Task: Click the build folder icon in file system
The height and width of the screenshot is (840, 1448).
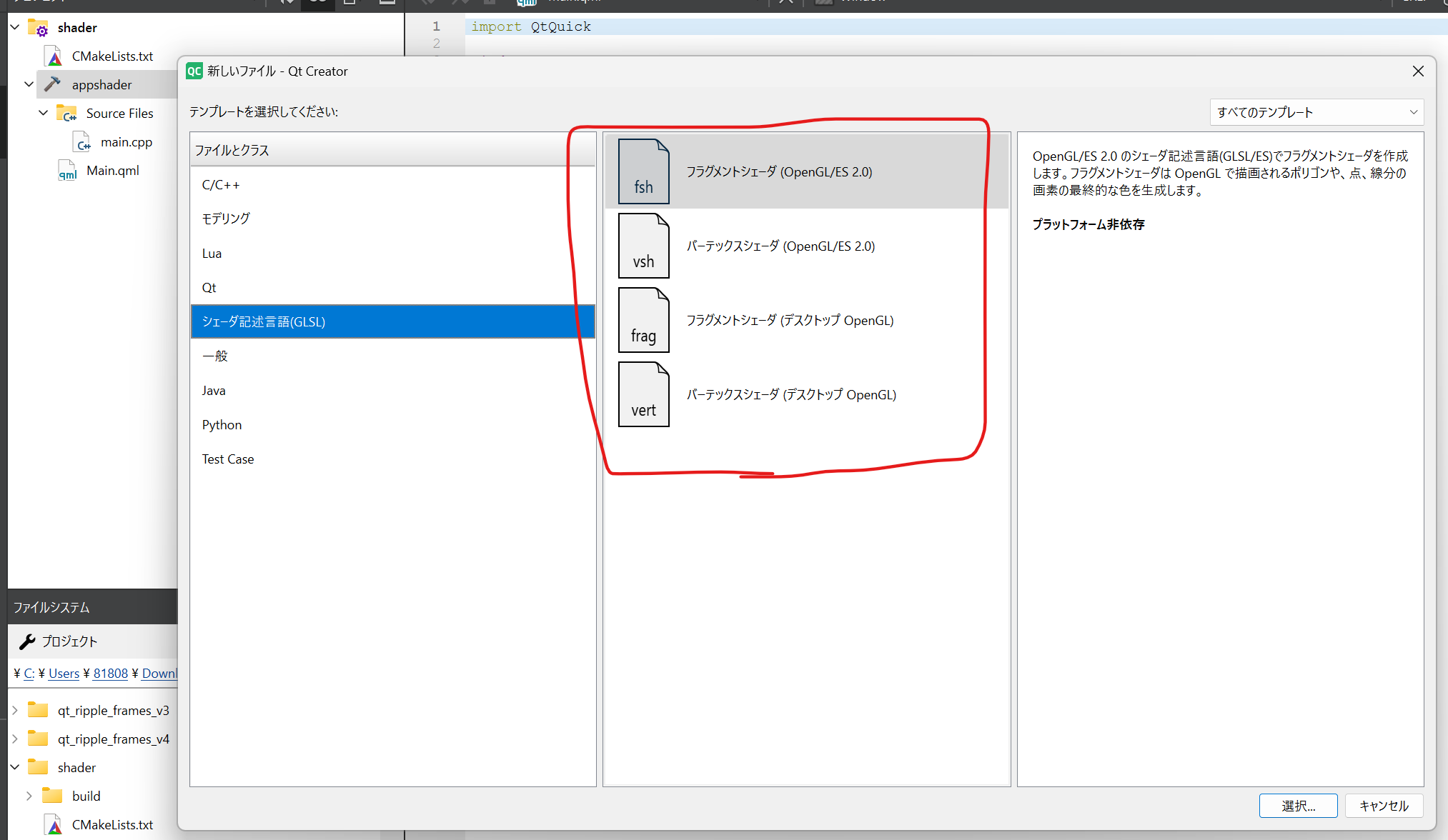Action: [52, 796]
